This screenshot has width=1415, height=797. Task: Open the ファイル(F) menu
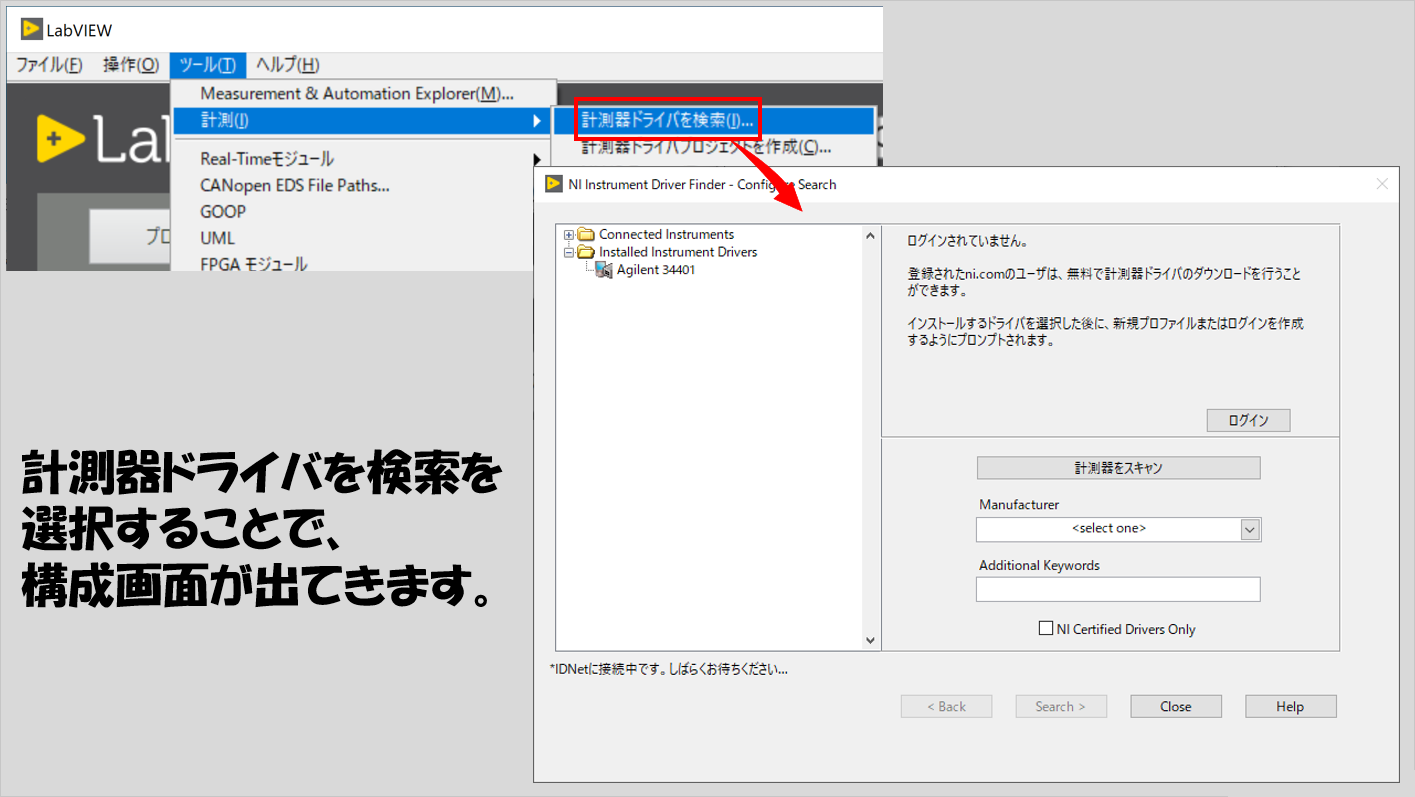pyautogui.click(x=49, y=65)
